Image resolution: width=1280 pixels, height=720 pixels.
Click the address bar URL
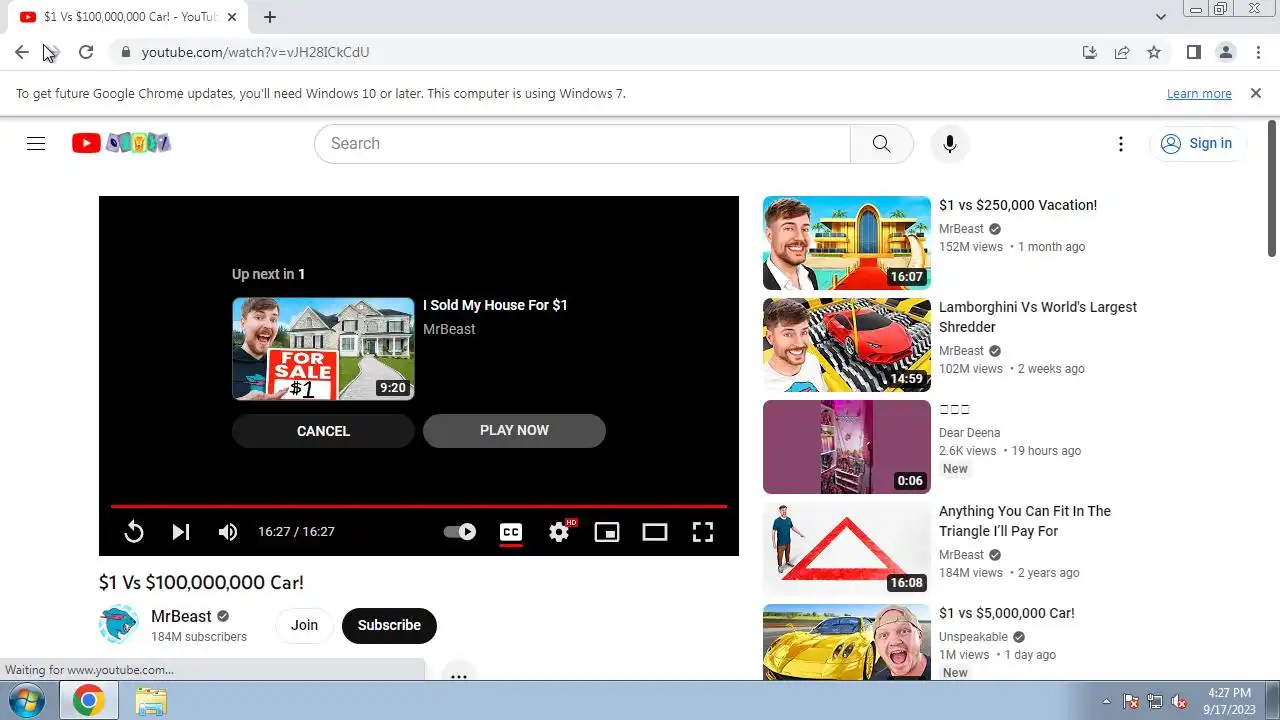[255, 52]
